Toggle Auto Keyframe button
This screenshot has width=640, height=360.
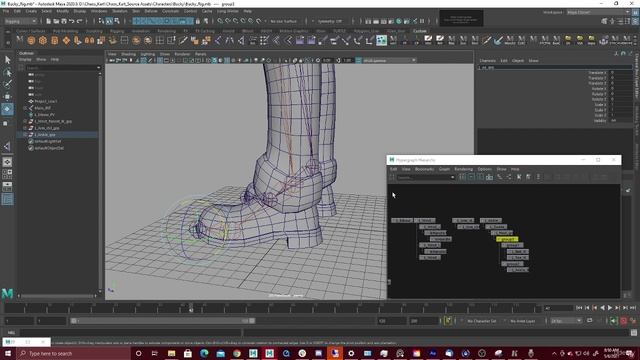[623, 321]
